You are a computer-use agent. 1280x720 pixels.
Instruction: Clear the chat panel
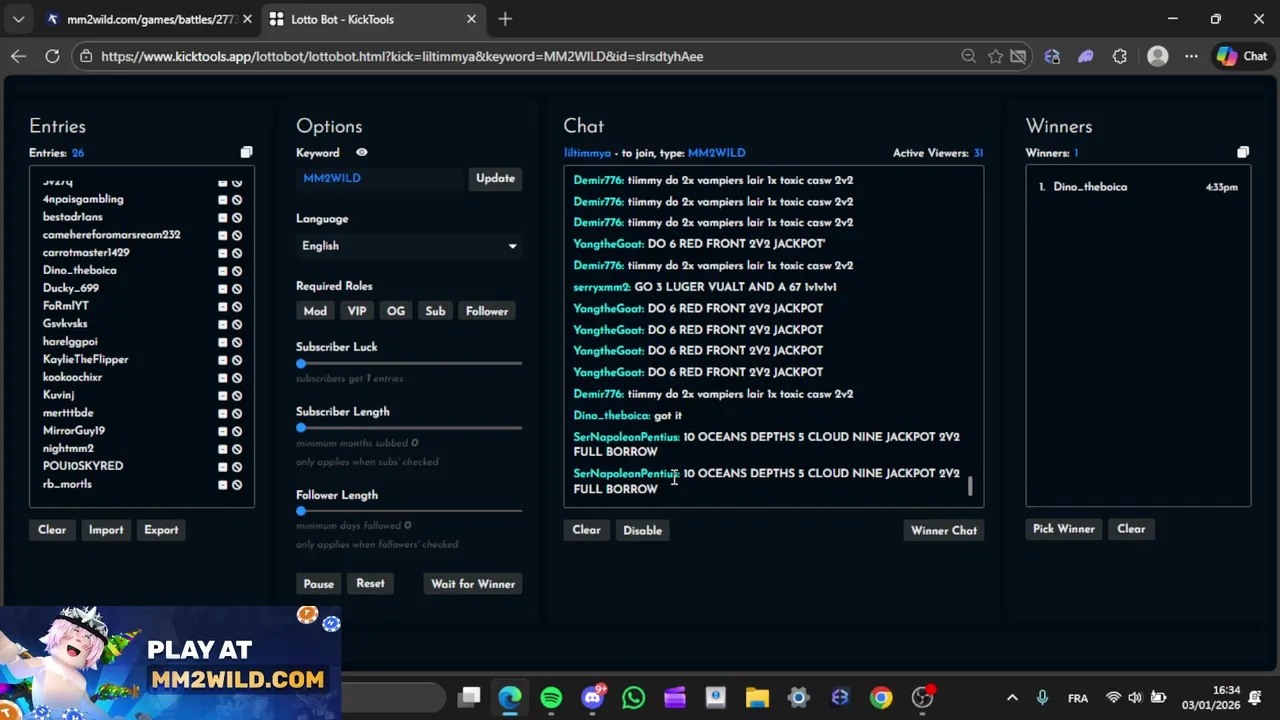pyautogui.click(x=586, y=530)
